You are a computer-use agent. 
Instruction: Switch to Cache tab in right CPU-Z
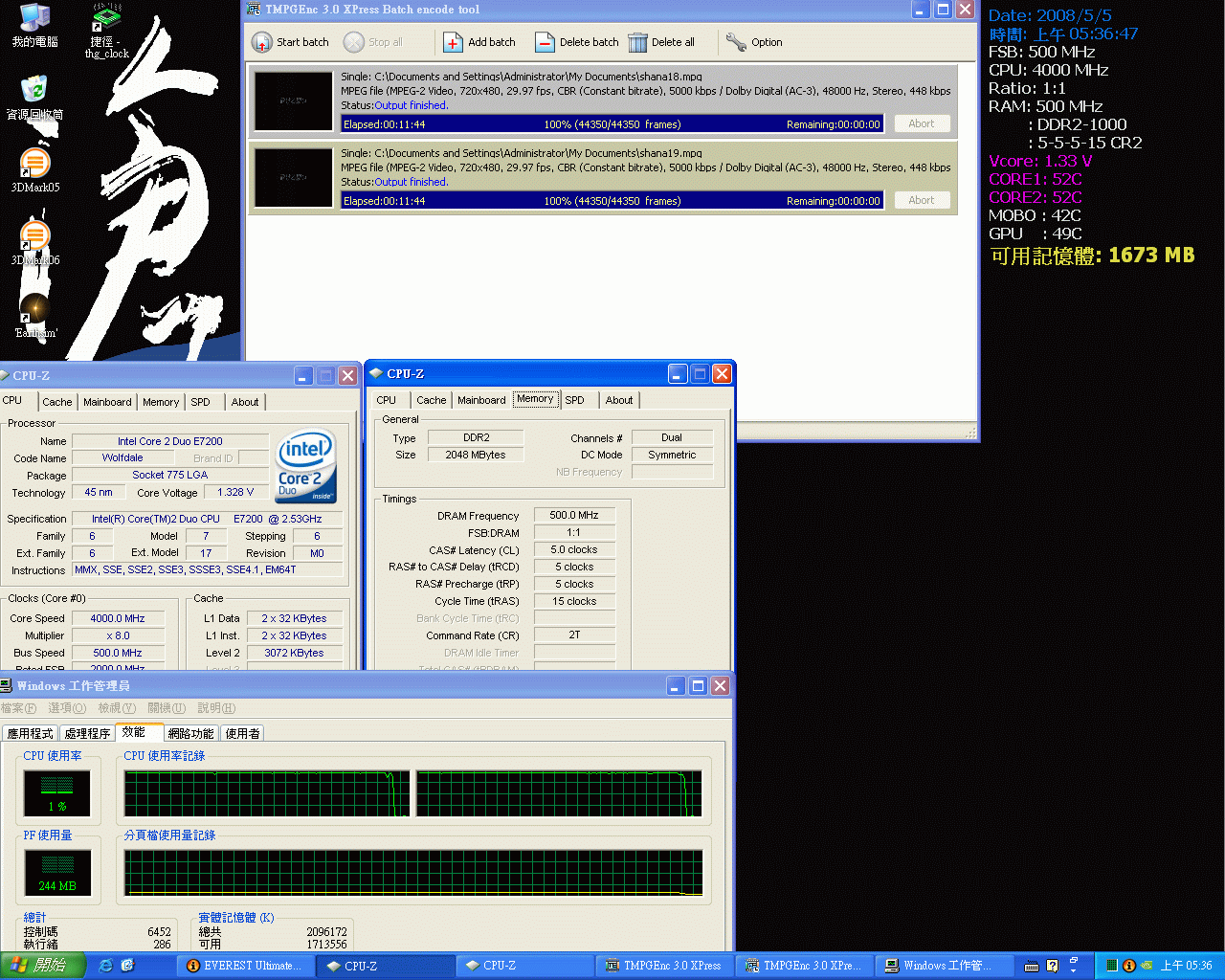(431, 400)
